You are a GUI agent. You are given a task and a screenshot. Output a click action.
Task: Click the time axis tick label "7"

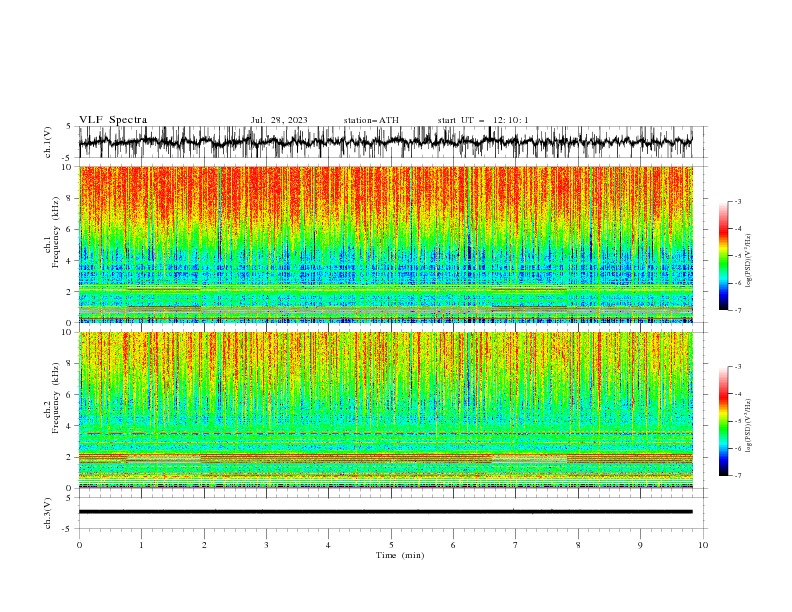tap(516, 545)
